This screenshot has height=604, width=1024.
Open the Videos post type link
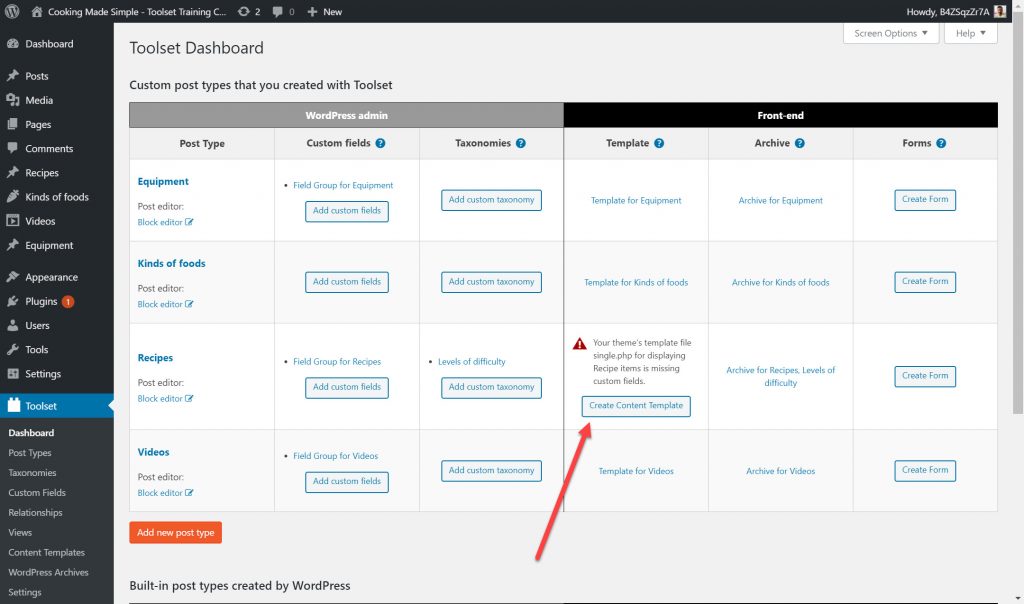(153, 452)
